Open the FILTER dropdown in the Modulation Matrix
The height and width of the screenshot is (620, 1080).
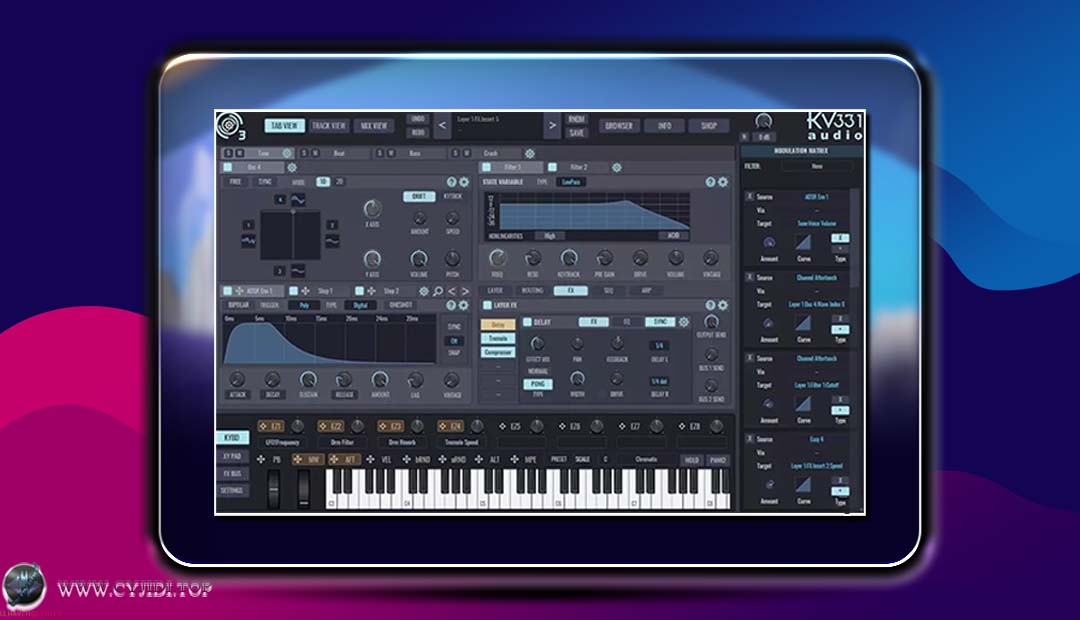click(x=818, y=166)
